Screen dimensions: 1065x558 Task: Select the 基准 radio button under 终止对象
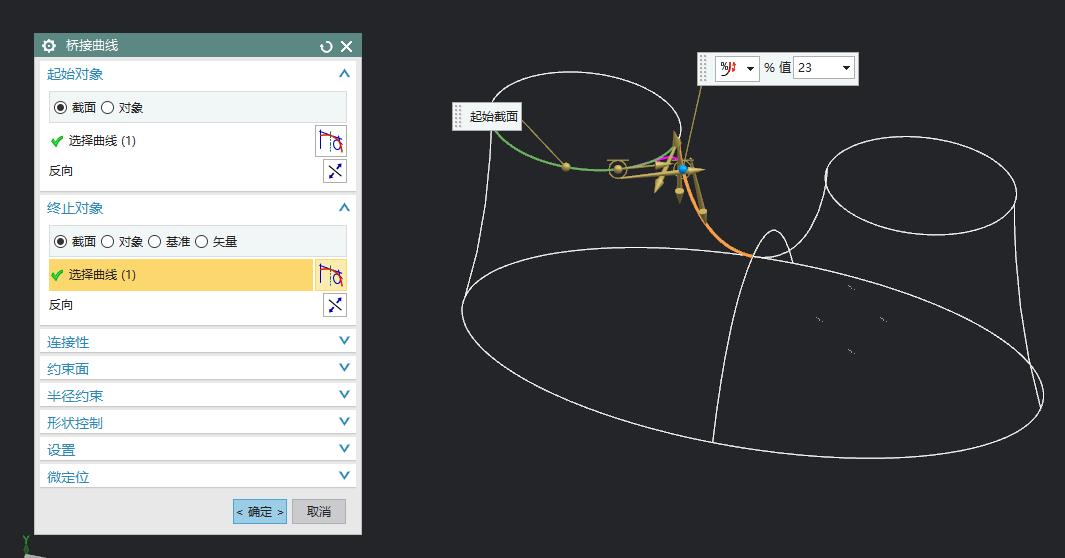pos(155,241)
